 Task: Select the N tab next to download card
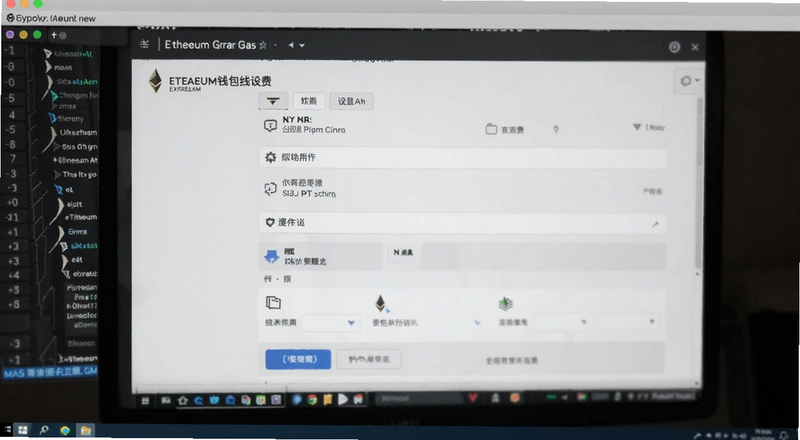click(403, 252)
